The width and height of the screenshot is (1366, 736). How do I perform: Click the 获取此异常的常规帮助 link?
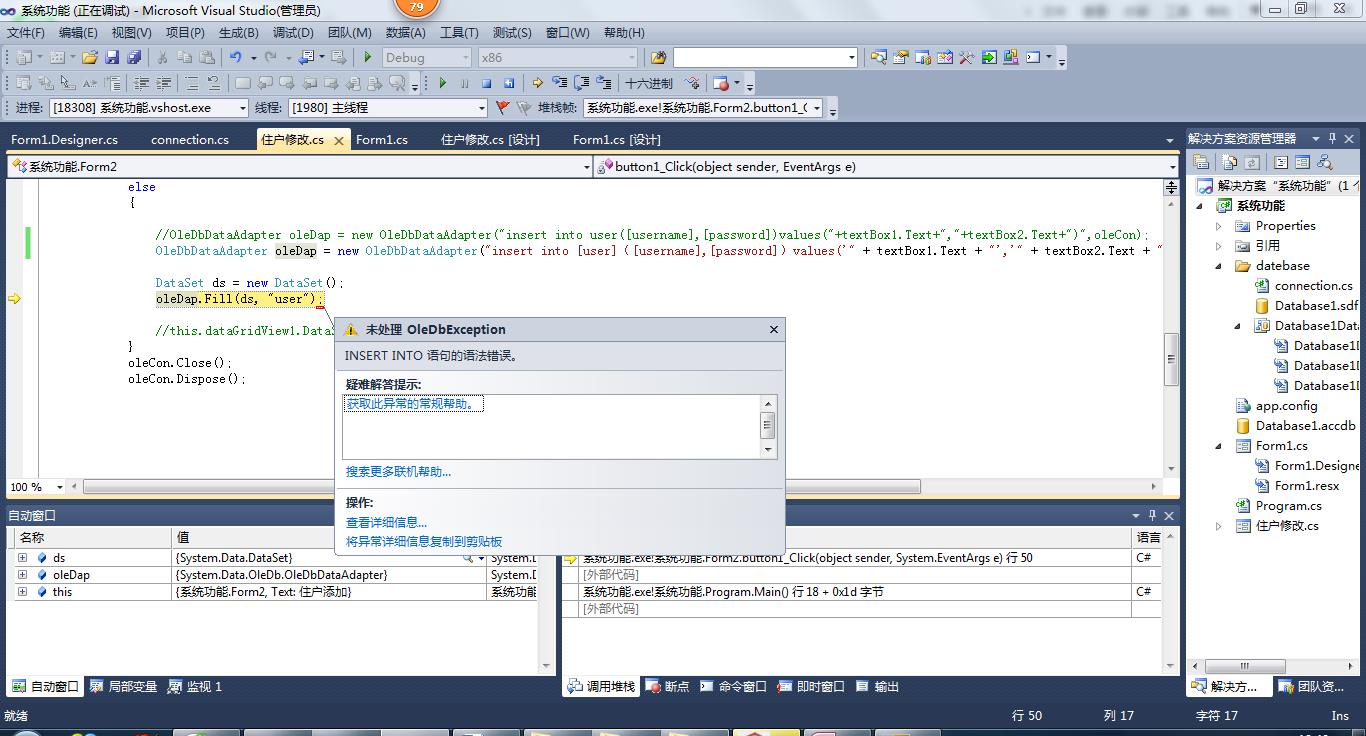[415, 404]
